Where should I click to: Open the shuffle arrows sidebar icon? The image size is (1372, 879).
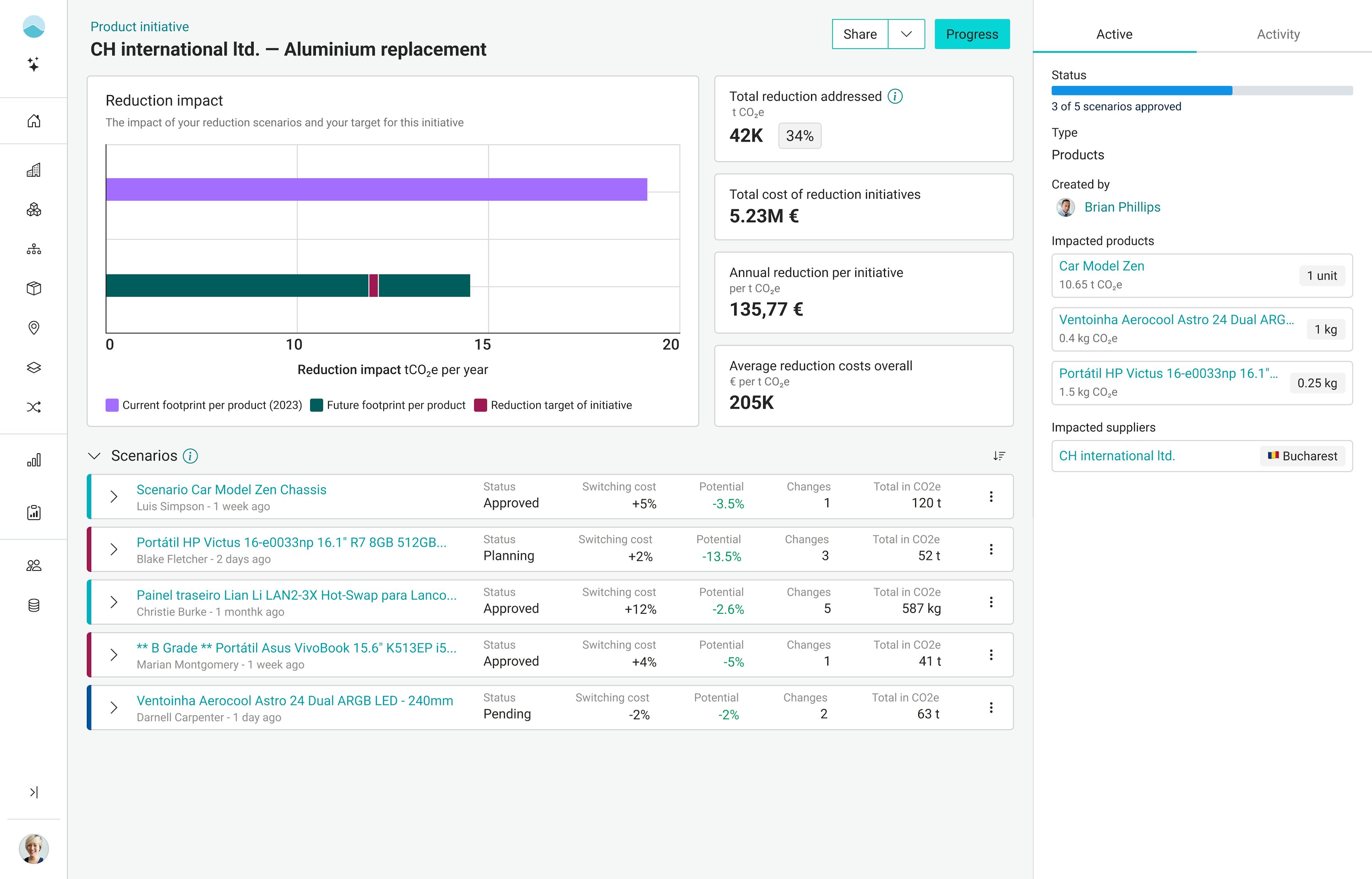tap(34, 407)
